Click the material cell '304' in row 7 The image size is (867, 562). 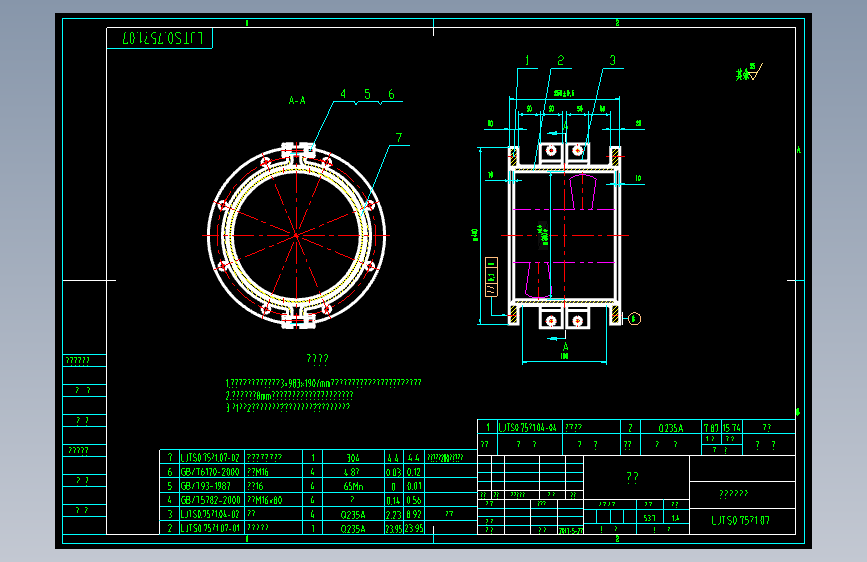[x=353, y=458]
